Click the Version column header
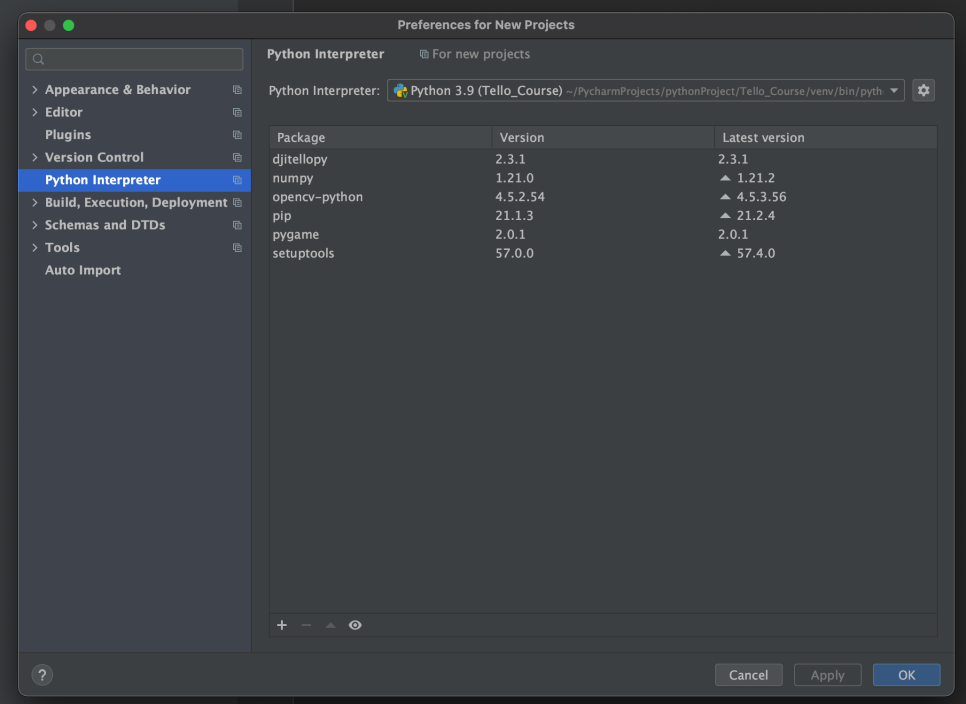Image resolution: width=966 pixels, height=704 pixels. tap(603, 137)
